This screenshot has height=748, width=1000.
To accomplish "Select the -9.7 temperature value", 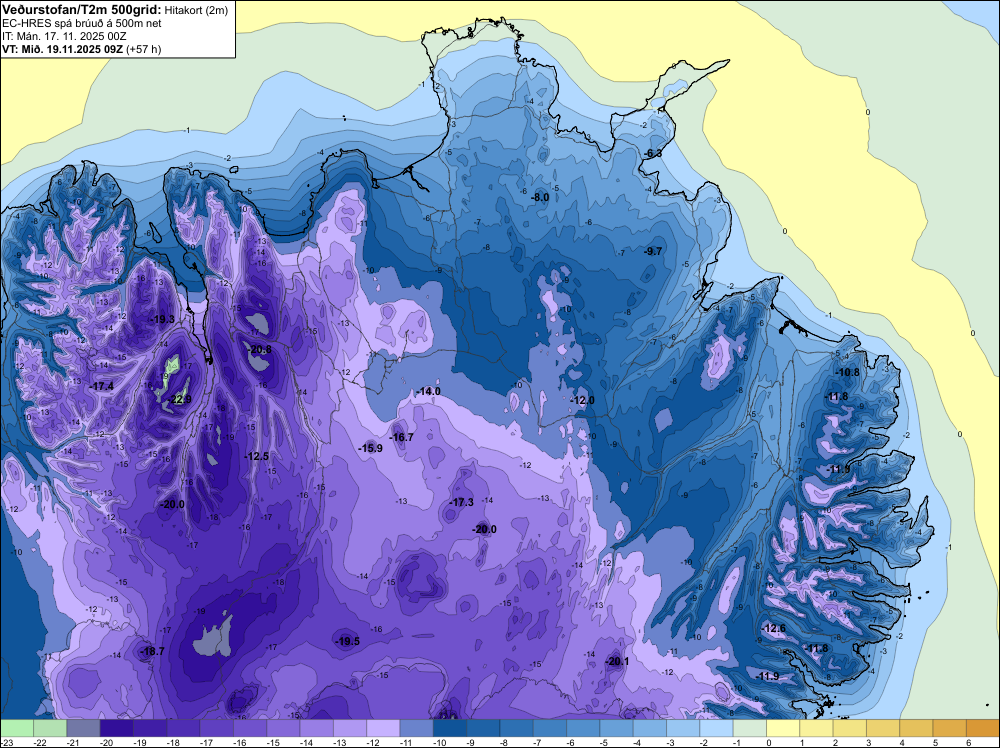I will (x=654, y=251).
